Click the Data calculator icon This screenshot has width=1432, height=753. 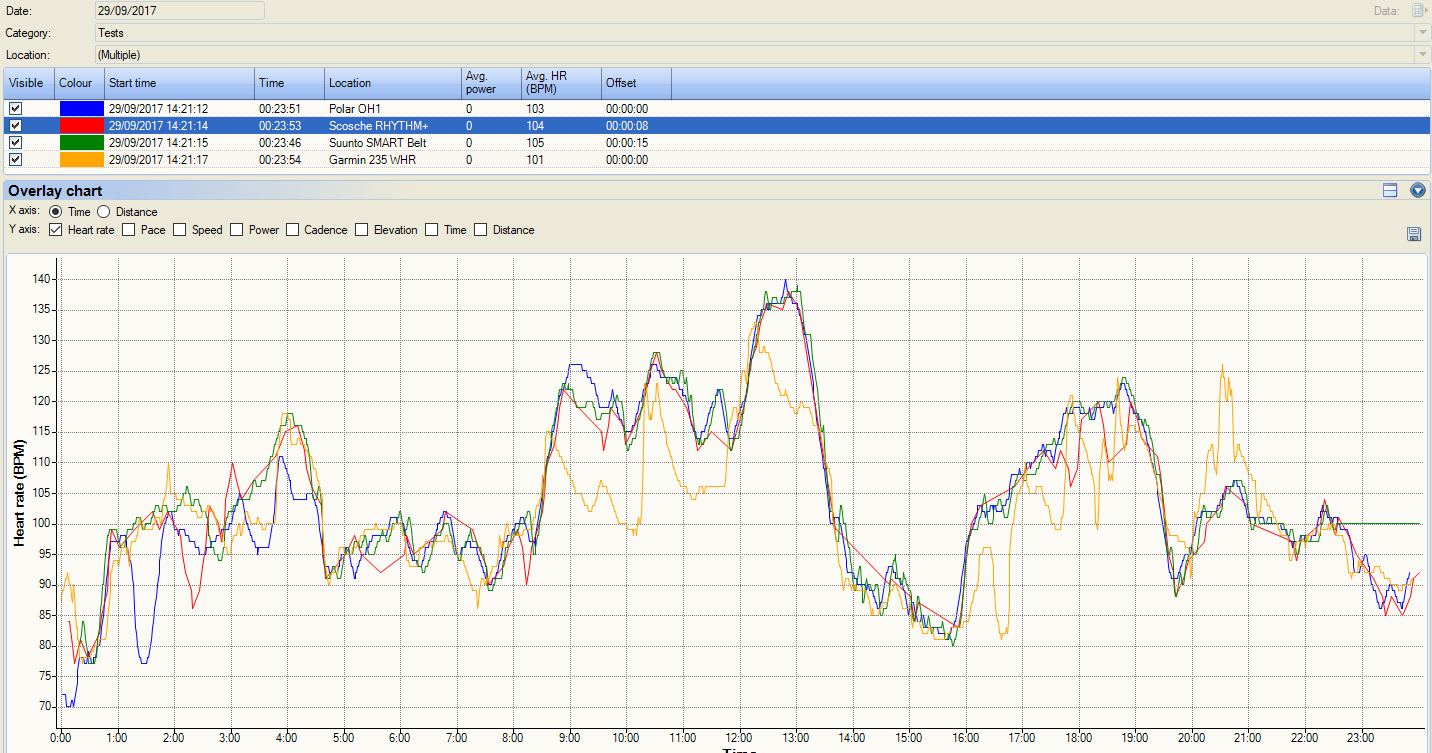pos(1419,11)
